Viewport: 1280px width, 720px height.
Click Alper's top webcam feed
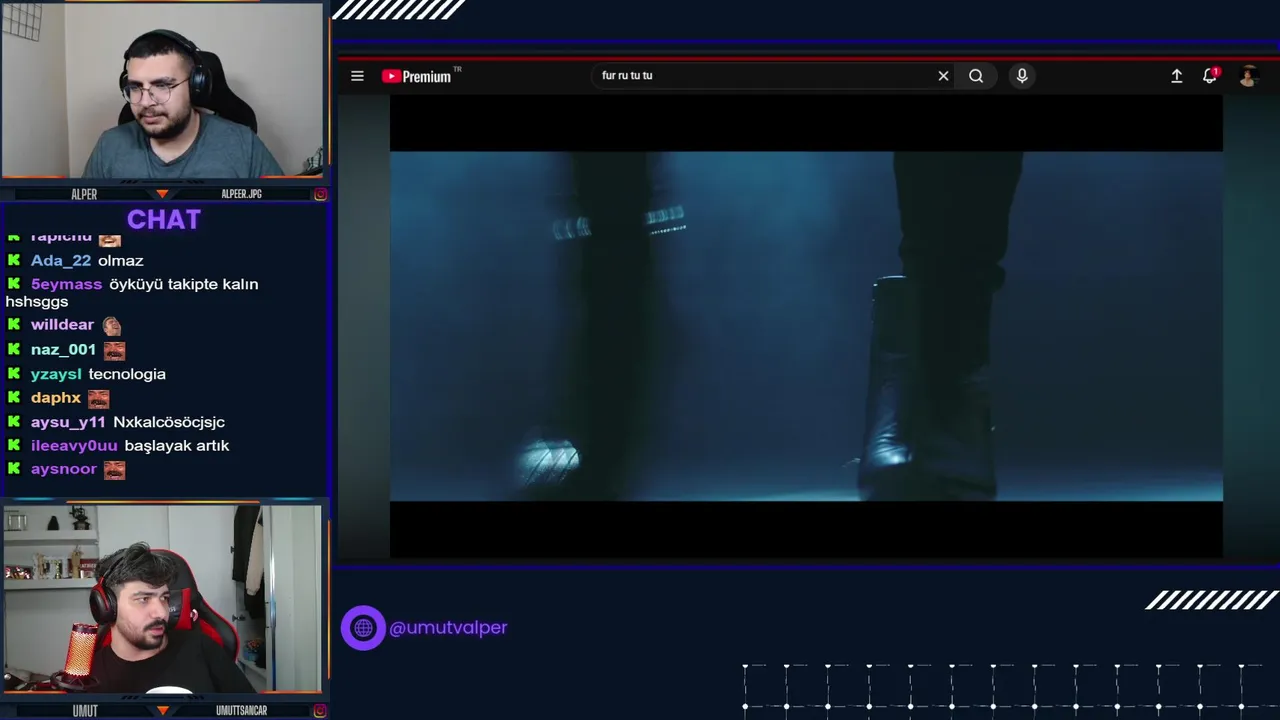coord(163,91)
